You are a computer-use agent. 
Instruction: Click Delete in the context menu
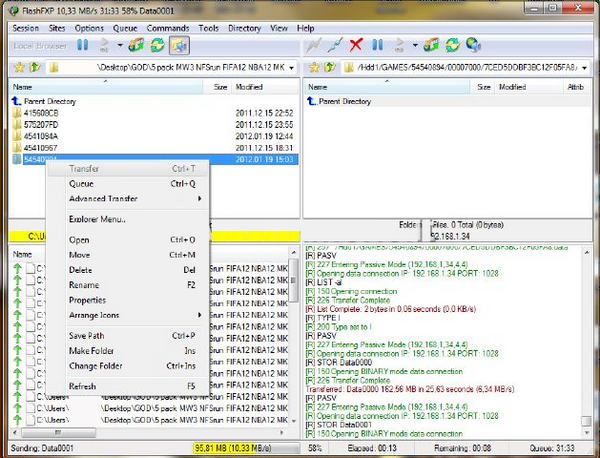pyautogui.click(x=80, y=270)
